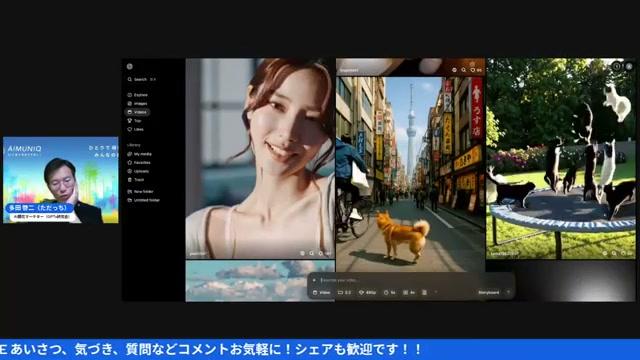Open the 480p resolution dropdown
The height and width of the screenshot is (360, 640).
click(367, 293)
